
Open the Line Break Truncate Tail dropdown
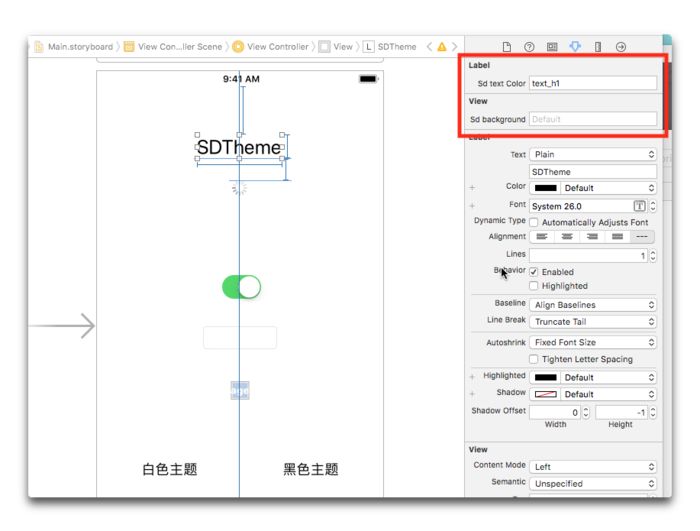pyautogui.click(x=593, y=322)
